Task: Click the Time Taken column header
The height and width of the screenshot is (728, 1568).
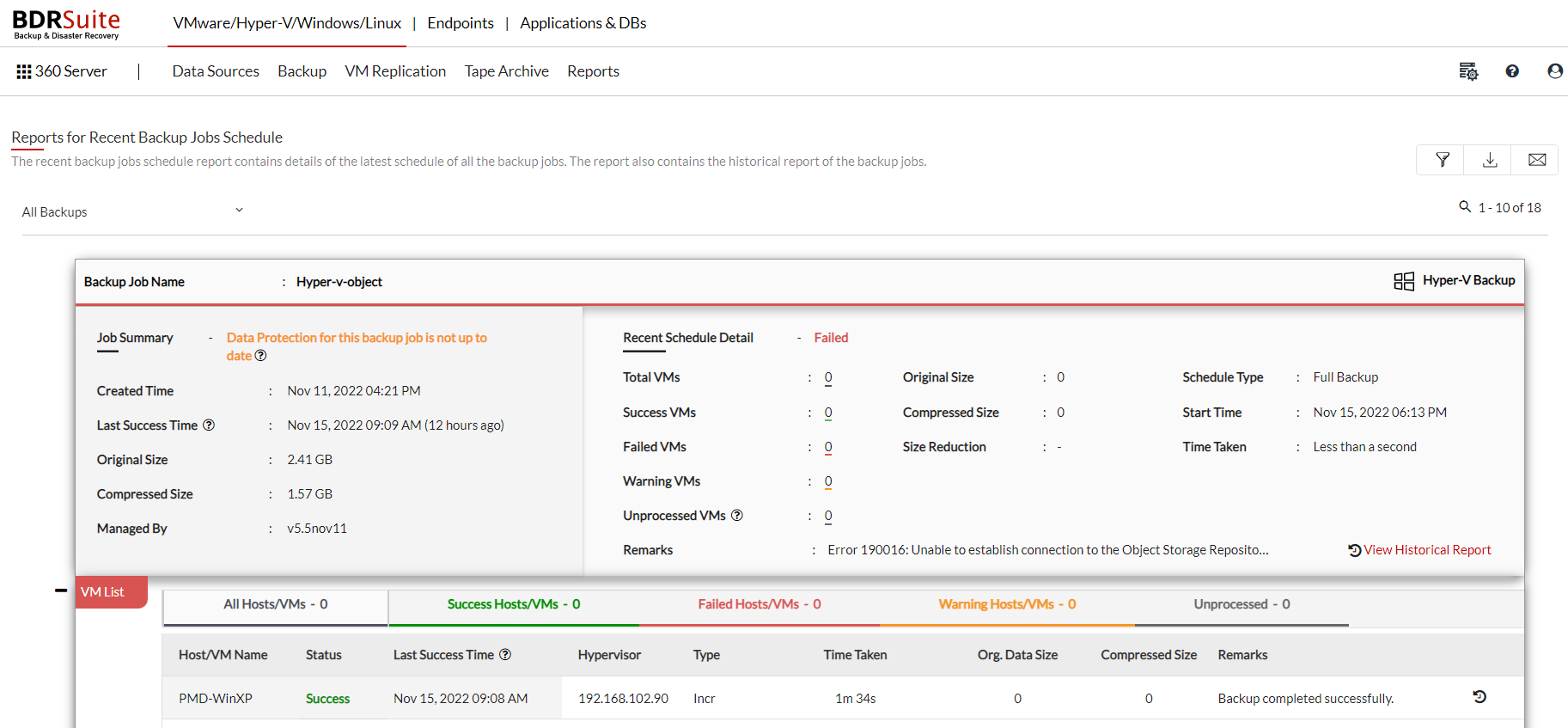Action: tap(855, 655)
